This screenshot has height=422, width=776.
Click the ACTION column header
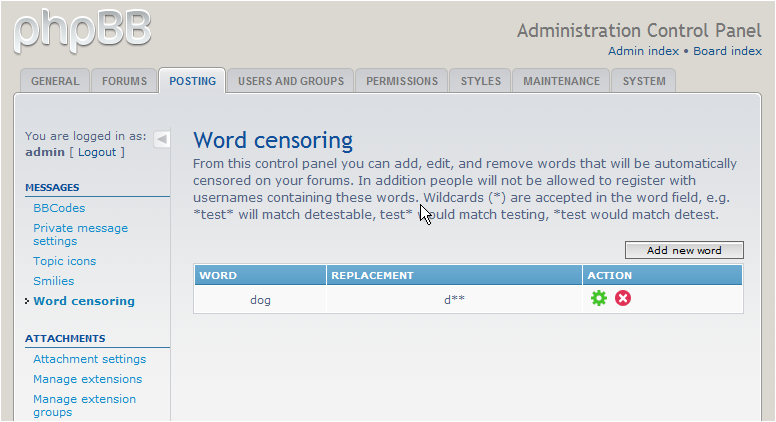point(662,275)
